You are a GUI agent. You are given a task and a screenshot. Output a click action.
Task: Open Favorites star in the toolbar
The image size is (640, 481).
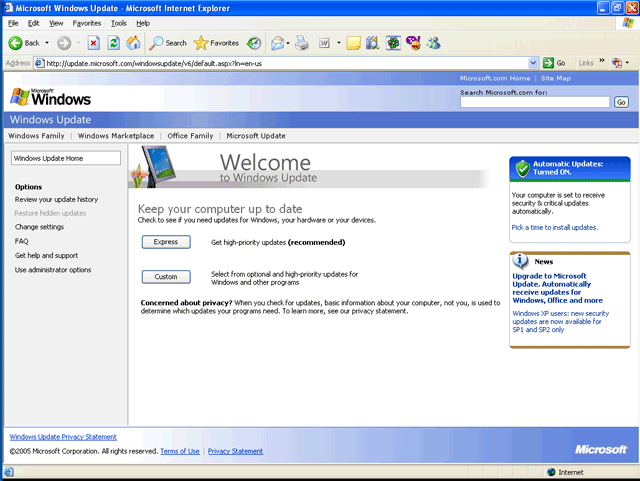point(201,43)
